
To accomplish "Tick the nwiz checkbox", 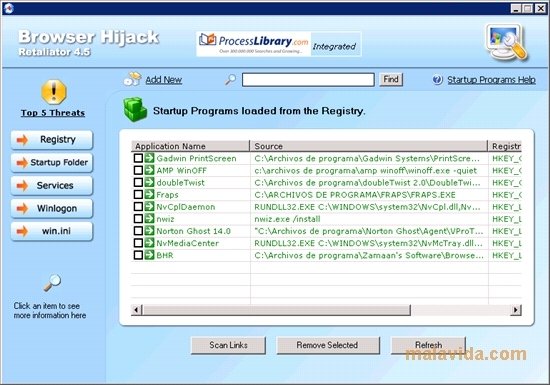I will [x=138, y=219].
